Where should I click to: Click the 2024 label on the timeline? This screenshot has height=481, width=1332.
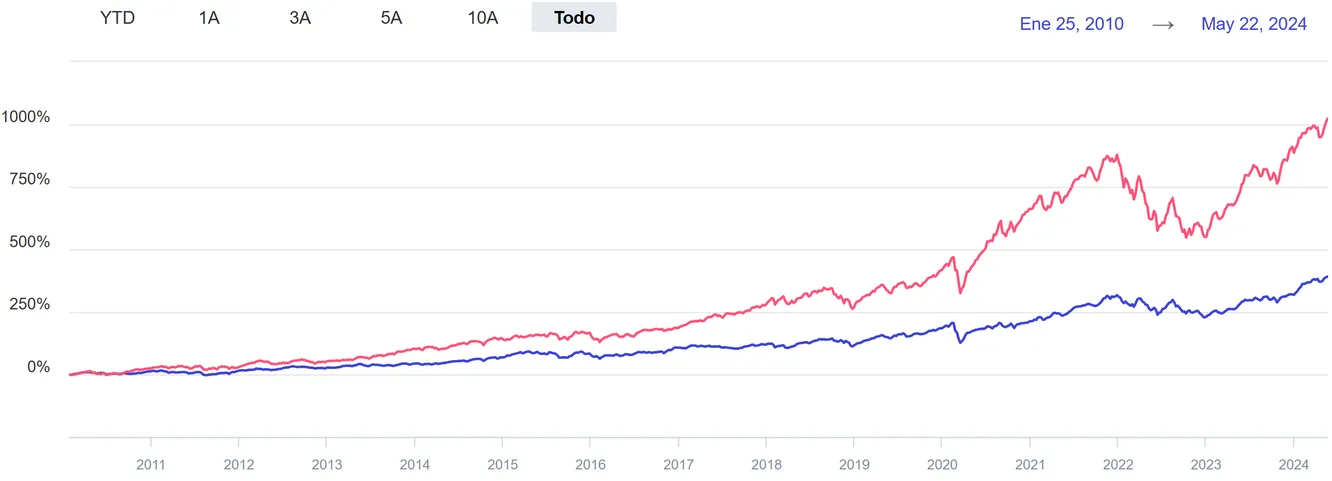click(x=1293, y=464)
